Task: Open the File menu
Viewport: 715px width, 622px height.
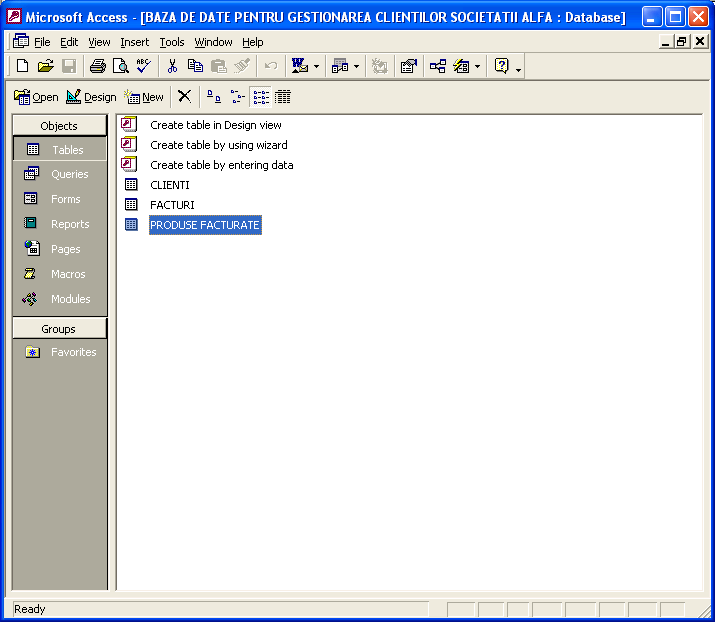Action: point(42,42)
